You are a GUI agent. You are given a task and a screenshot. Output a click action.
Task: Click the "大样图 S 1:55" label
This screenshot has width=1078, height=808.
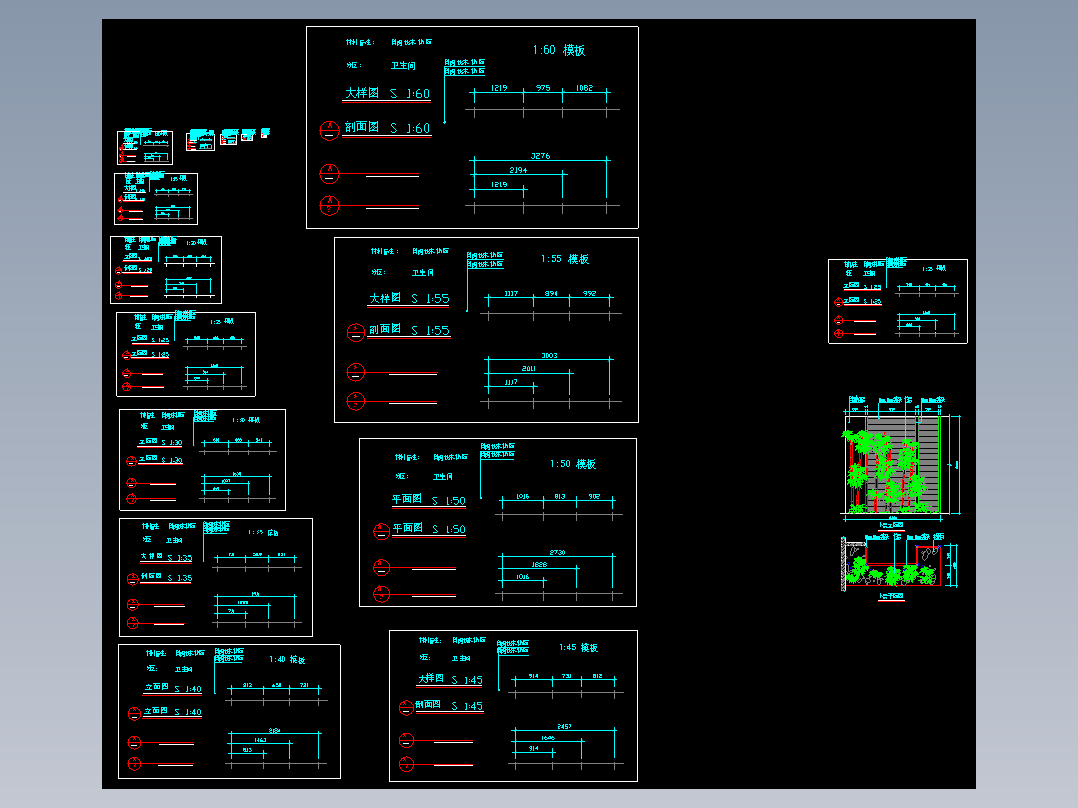point(409,298)
